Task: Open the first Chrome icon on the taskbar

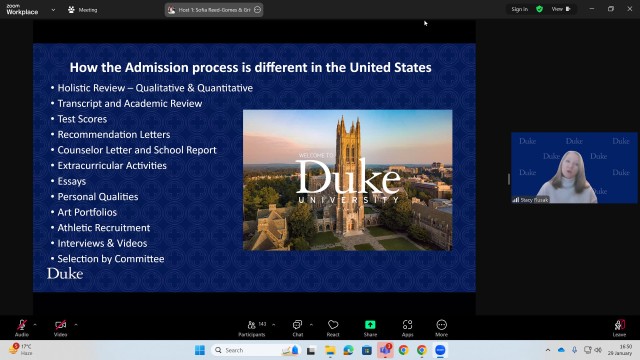Action: click(x=403, y=350)
